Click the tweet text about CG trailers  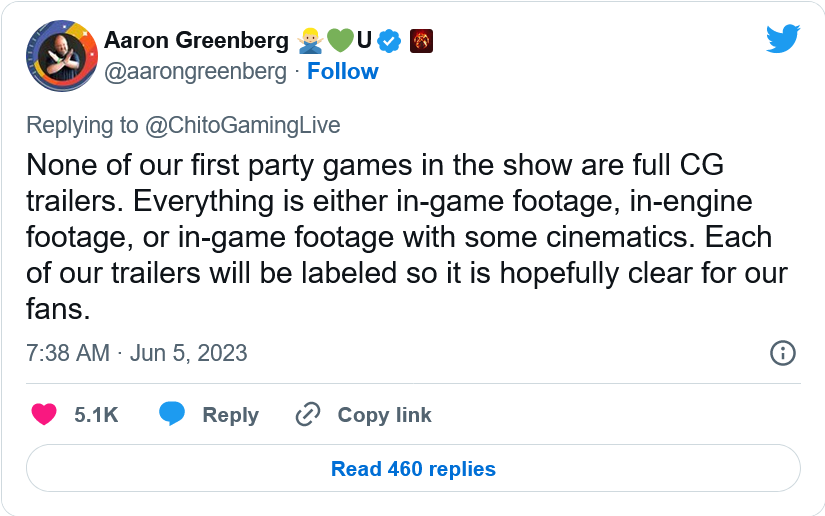tap(400, 236)
